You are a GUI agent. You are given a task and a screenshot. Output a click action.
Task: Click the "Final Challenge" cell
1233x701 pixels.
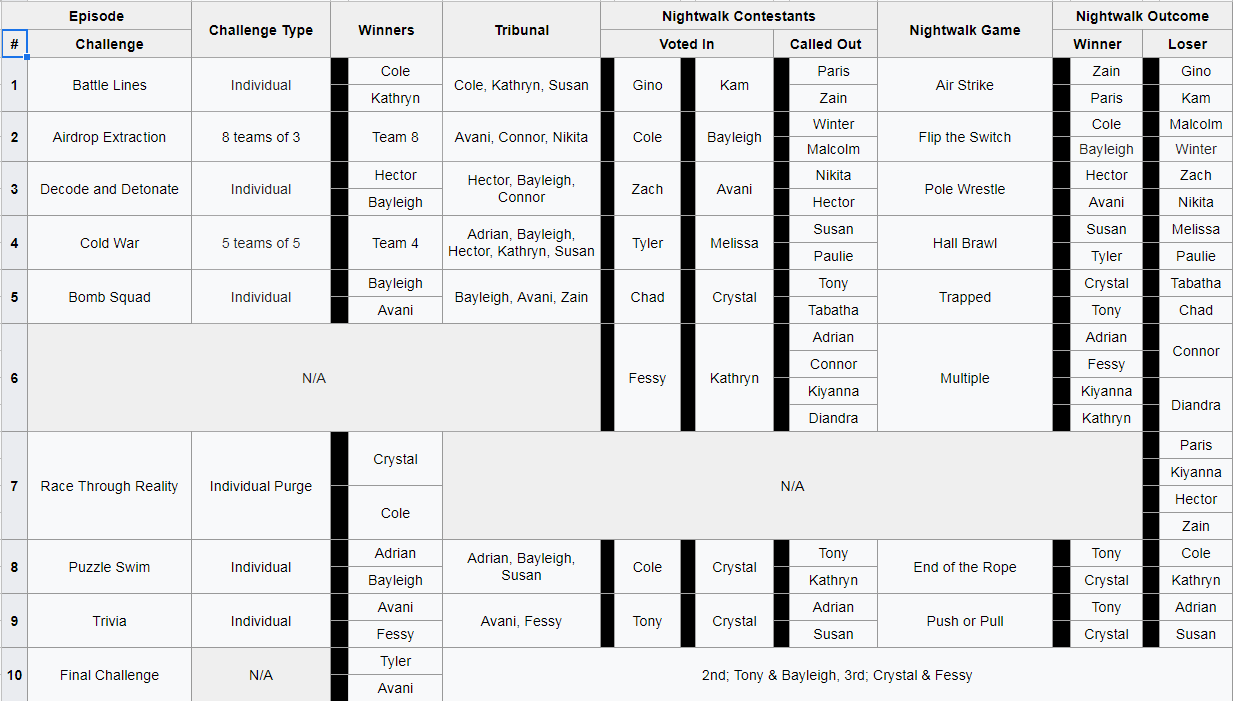(x=109, y=675)
